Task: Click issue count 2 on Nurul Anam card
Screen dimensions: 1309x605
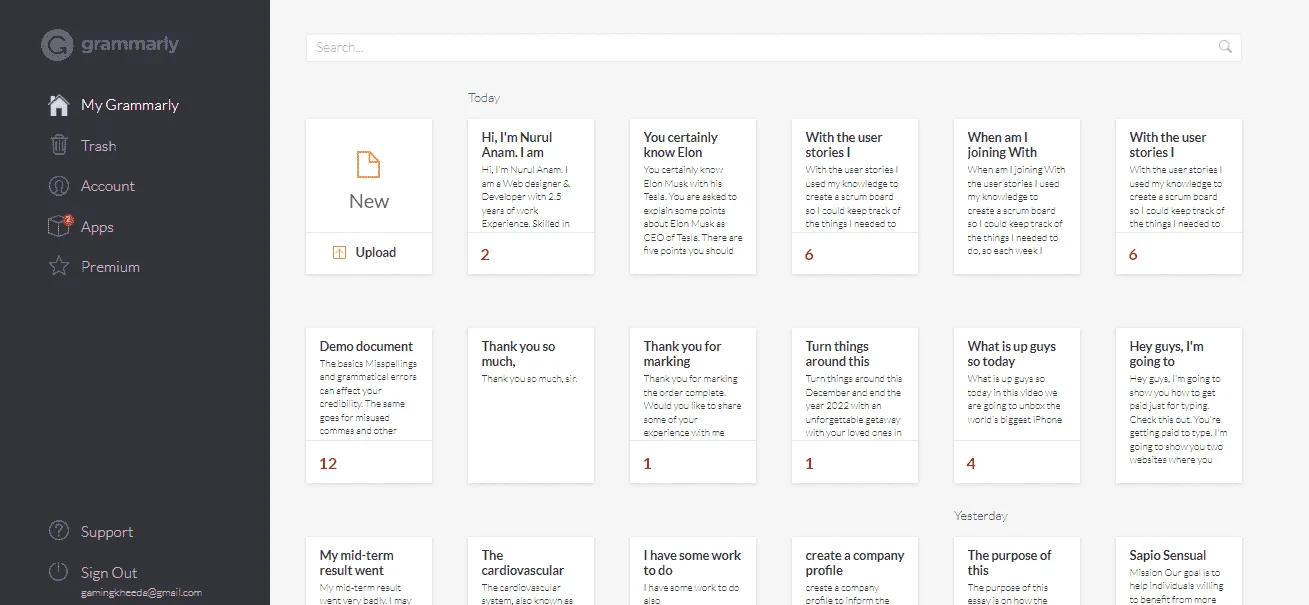Action: pyautogui.click(x=485, y=254)
